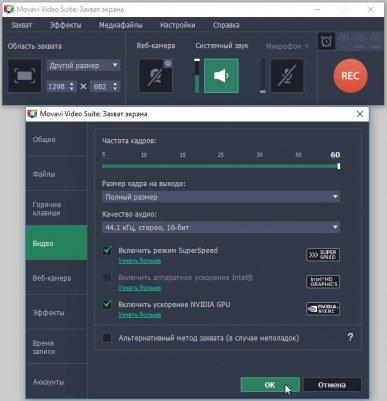387x401 pixels.
Task: Open the Медиафайлы menu
Action: coord(121,25)
